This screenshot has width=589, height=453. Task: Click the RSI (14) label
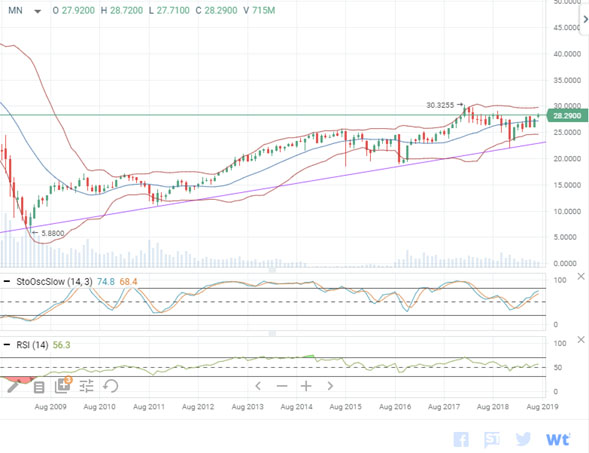32,344
